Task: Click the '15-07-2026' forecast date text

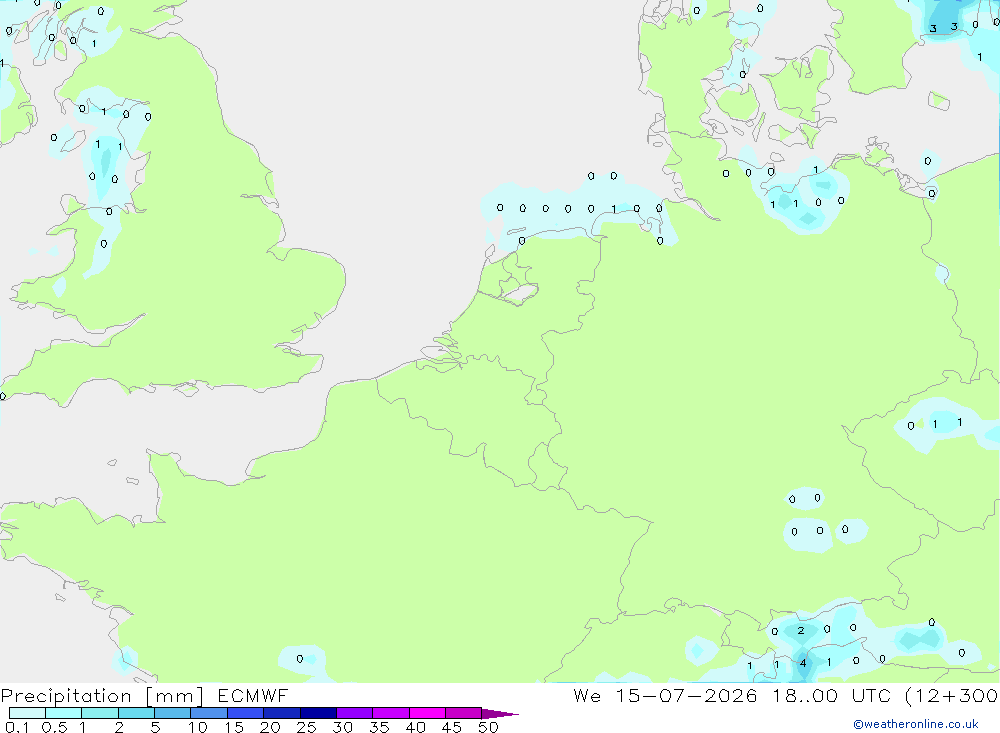Action: 686,695
